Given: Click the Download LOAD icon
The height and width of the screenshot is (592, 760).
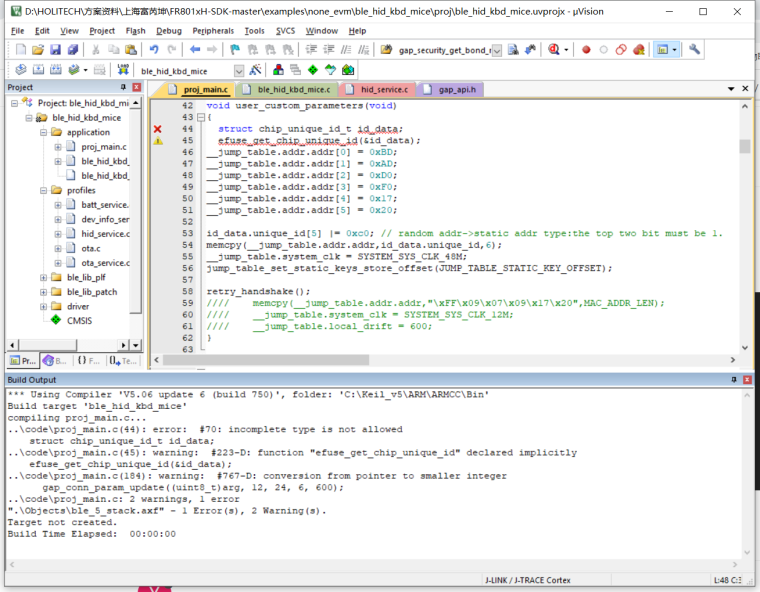Looking at the screenshot, I should point(123,70).
